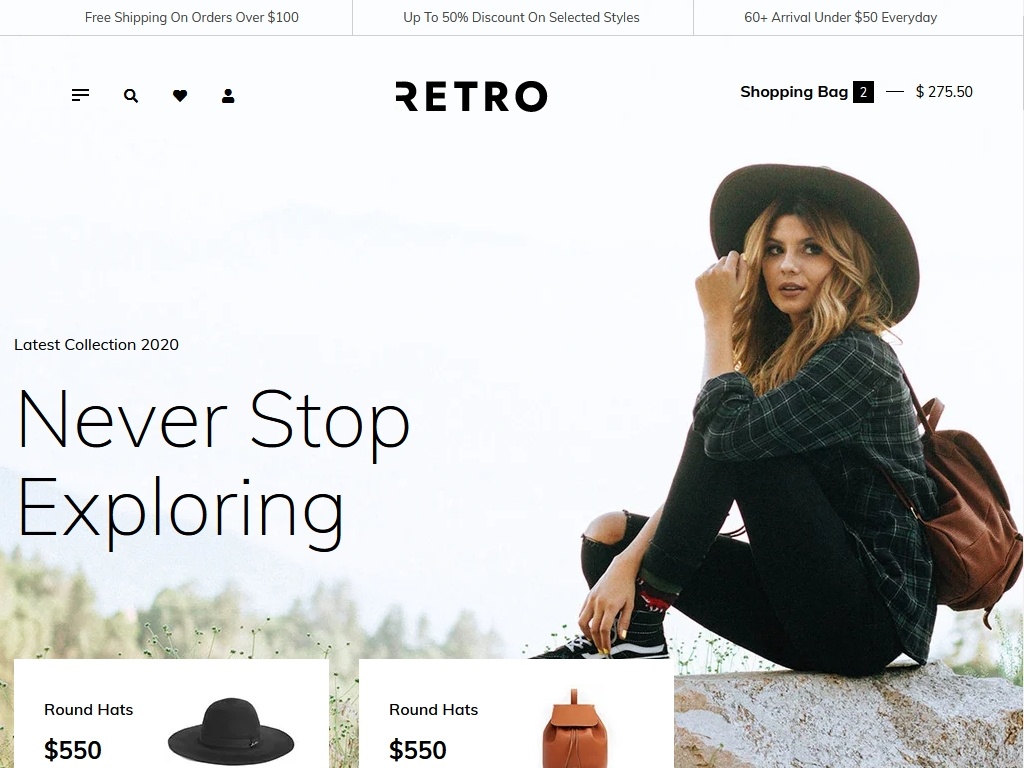The image size is (1024, 768).
Task: Open wishlist via heart icon
Action: pos(180,95)
